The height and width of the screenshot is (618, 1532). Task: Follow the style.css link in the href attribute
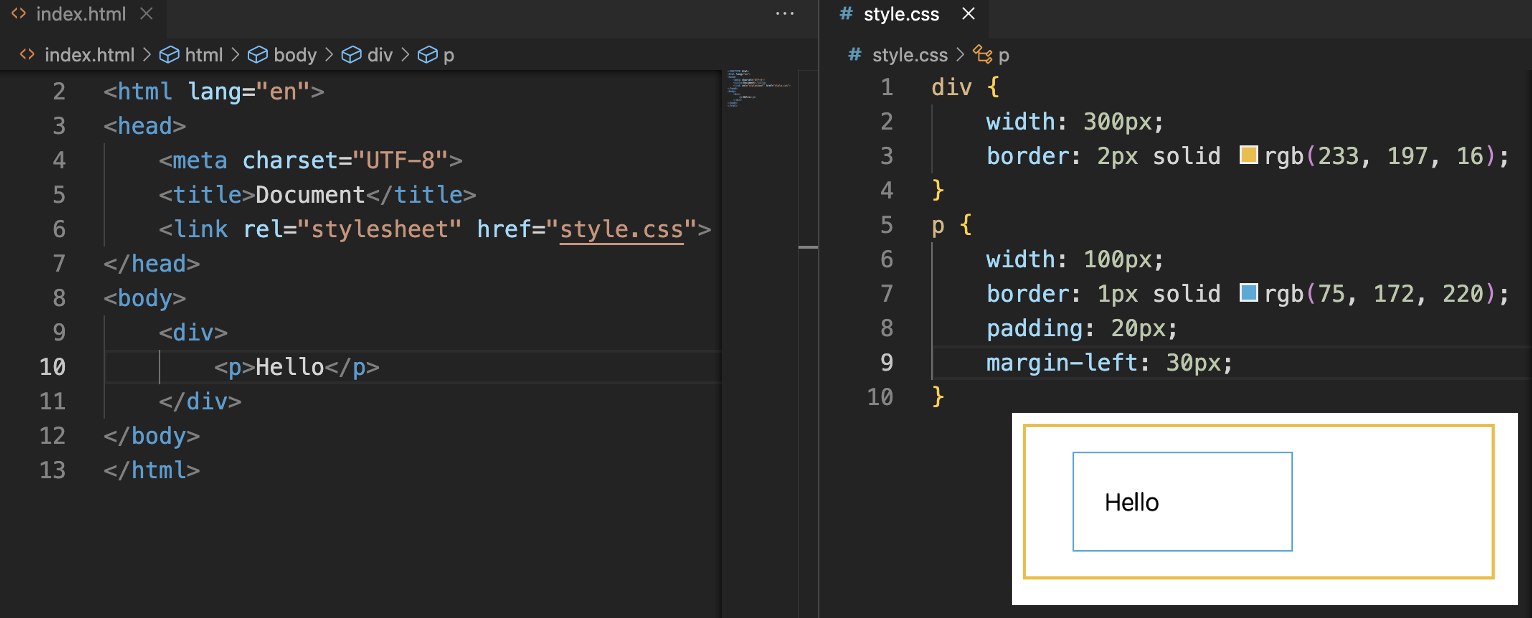pos(621,229)
